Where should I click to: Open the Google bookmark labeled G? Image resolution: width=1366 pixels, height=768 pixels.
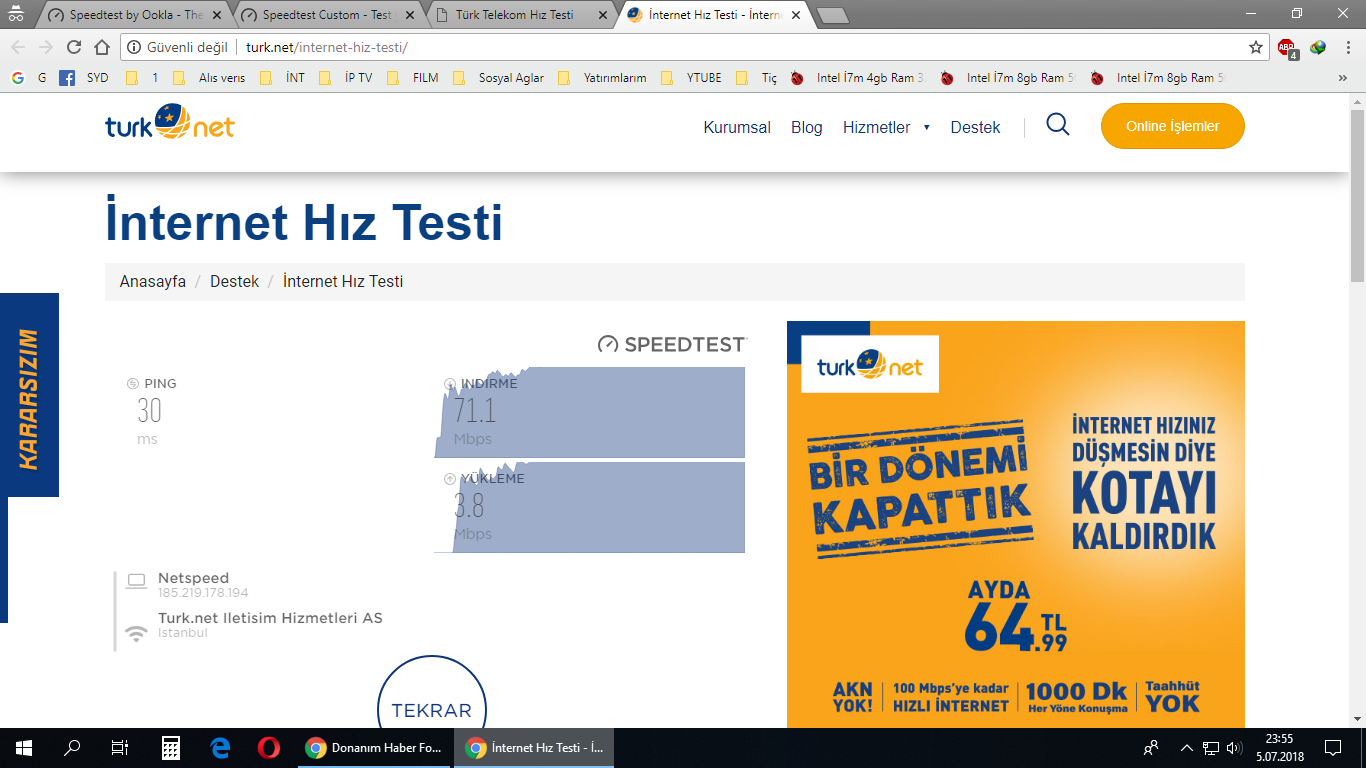pos(29,77)
